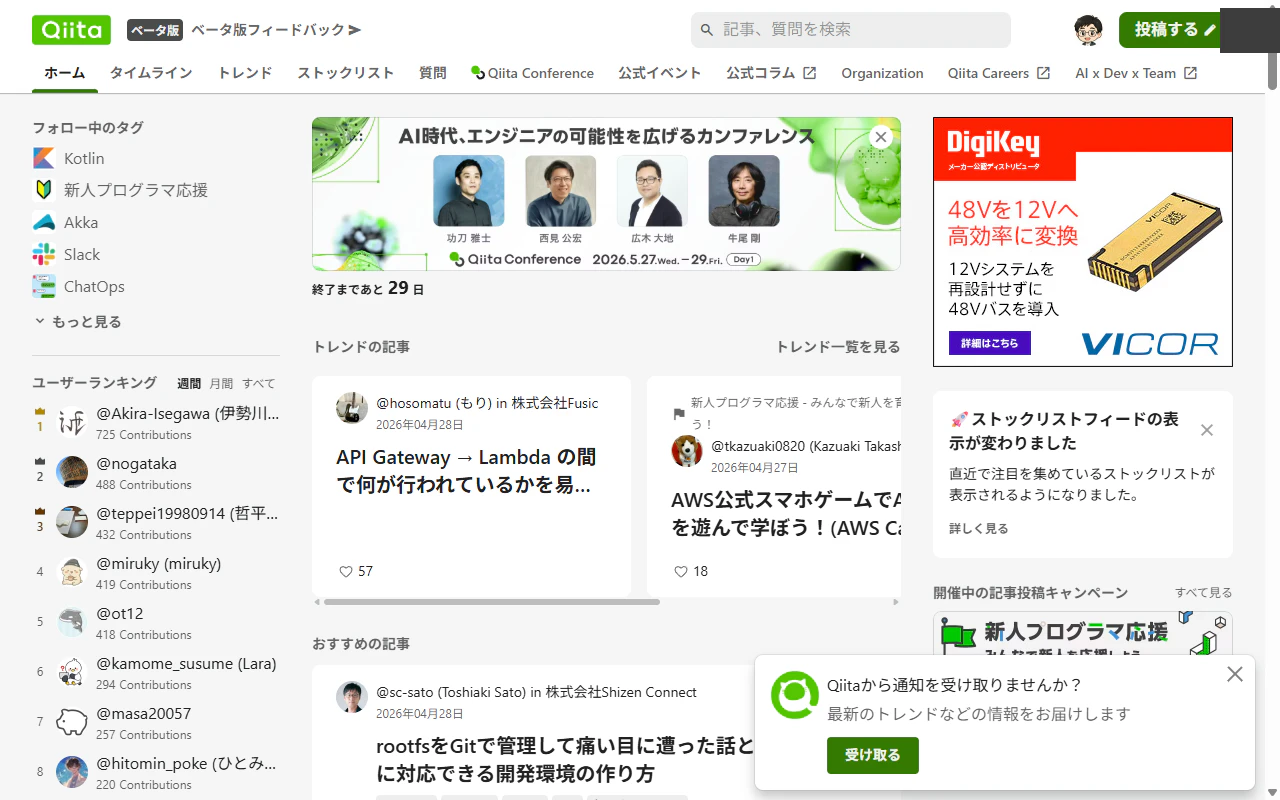This screenshot has height=800, width=1280.
Task: Click the search magnifier icon
Action: click(x=707, y=30)
